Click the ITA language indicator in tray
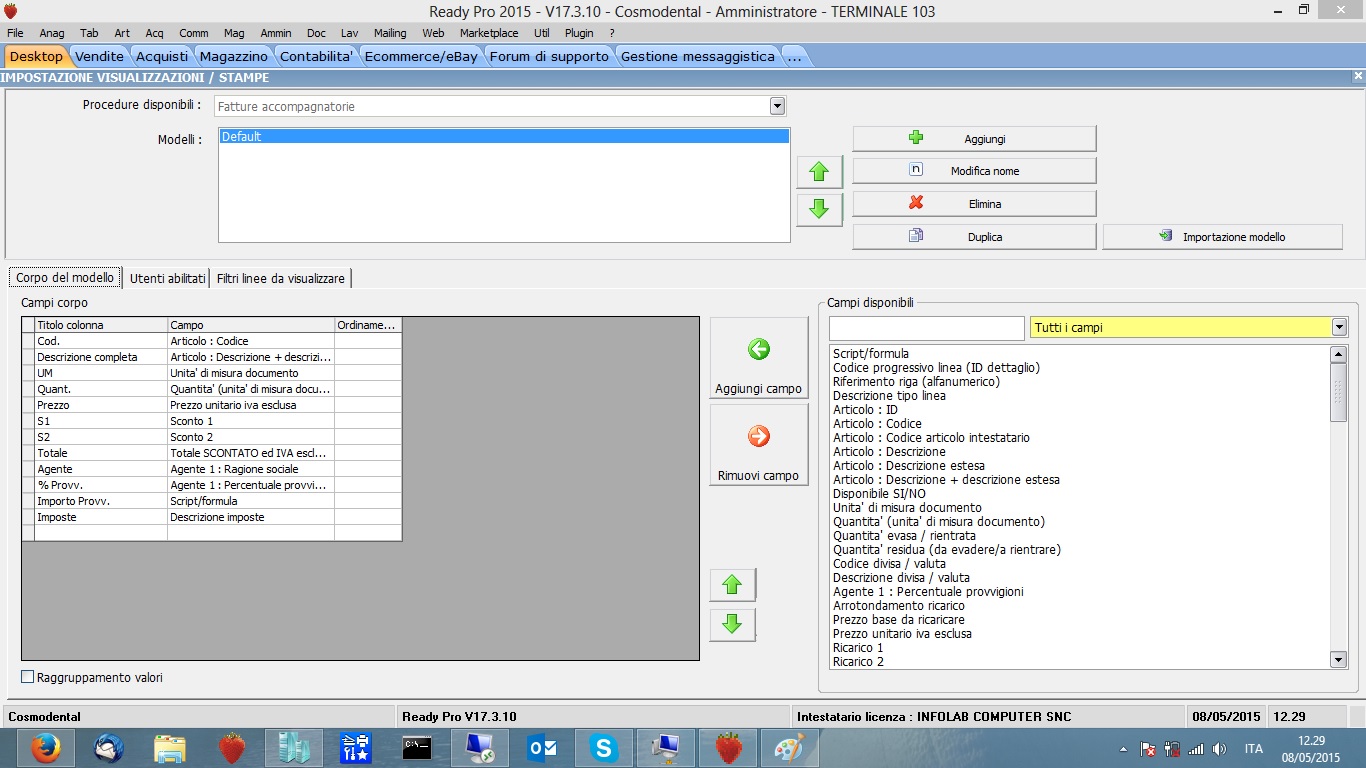1366x768 pixels. pyautogui.click(x=1253, y=749)
